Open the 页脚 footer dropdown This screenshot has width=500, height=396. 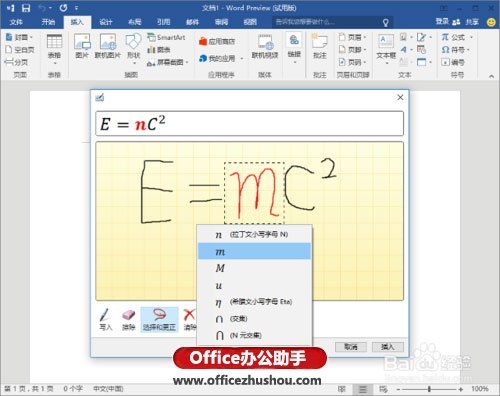pyautogui.click(x=353, y=50)
